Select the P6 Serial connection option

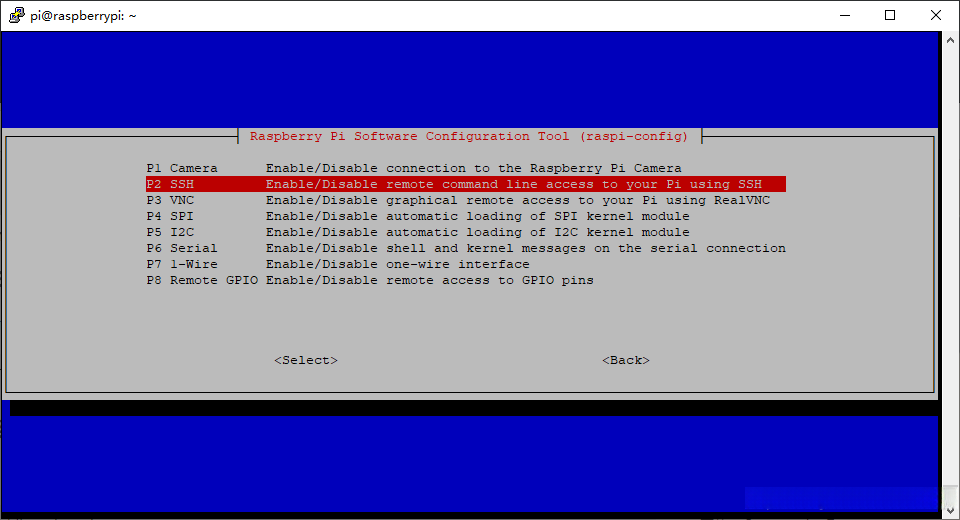click(466, 248)
